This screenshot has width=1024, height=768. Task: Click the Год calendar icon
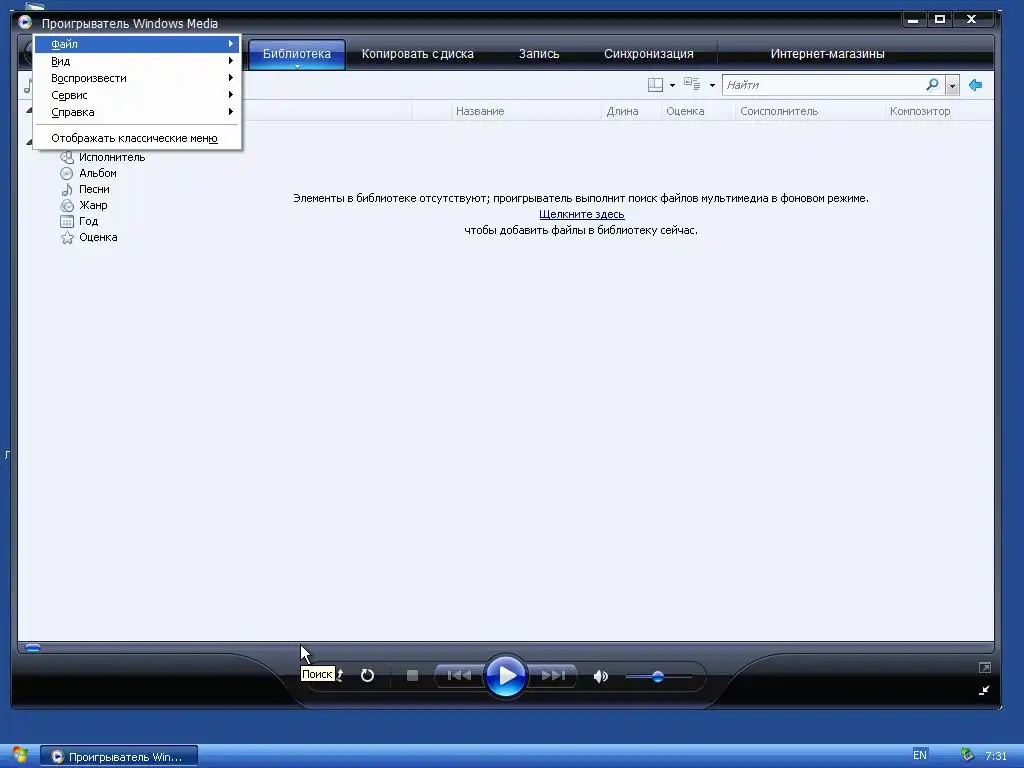pos(67,221)
